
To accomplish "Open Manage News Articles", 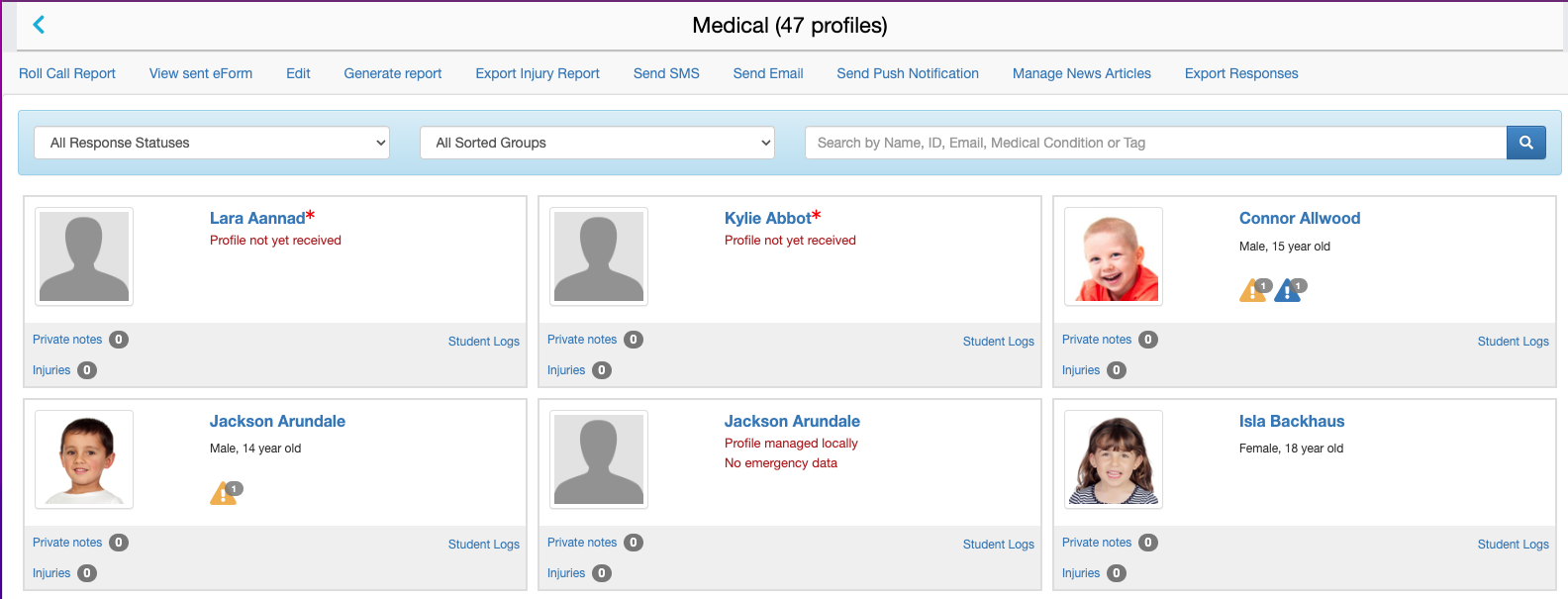I will click(1082, 73).
